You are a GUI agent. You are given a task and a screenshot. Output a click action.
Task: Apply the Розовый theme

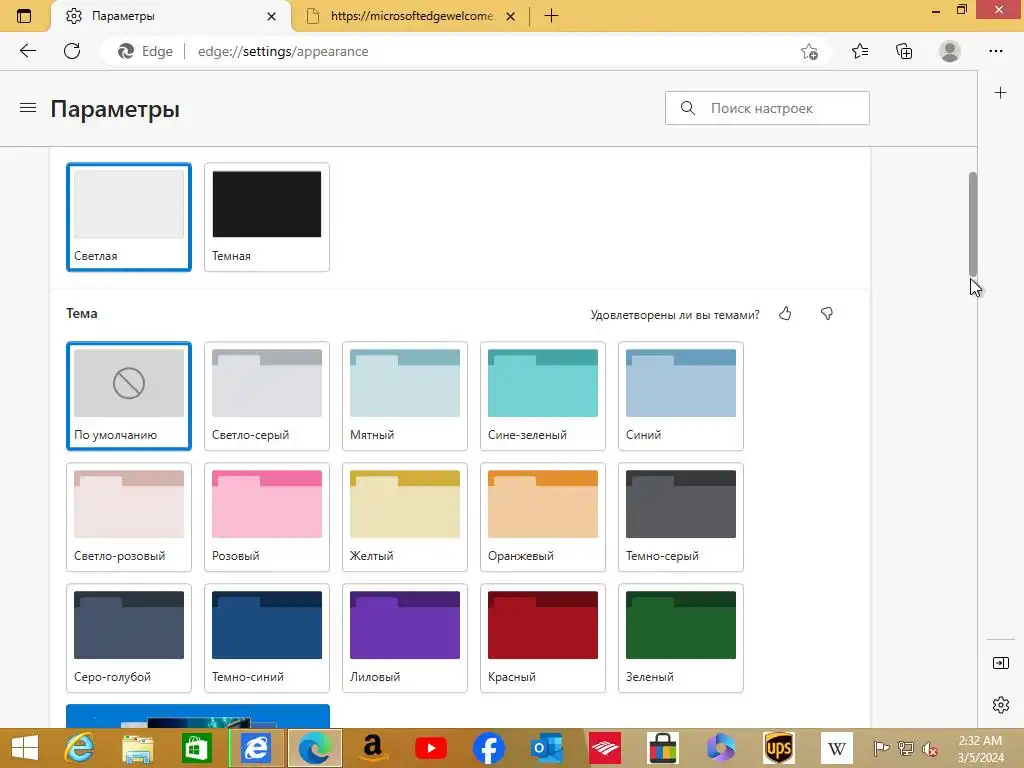point(266,517)
